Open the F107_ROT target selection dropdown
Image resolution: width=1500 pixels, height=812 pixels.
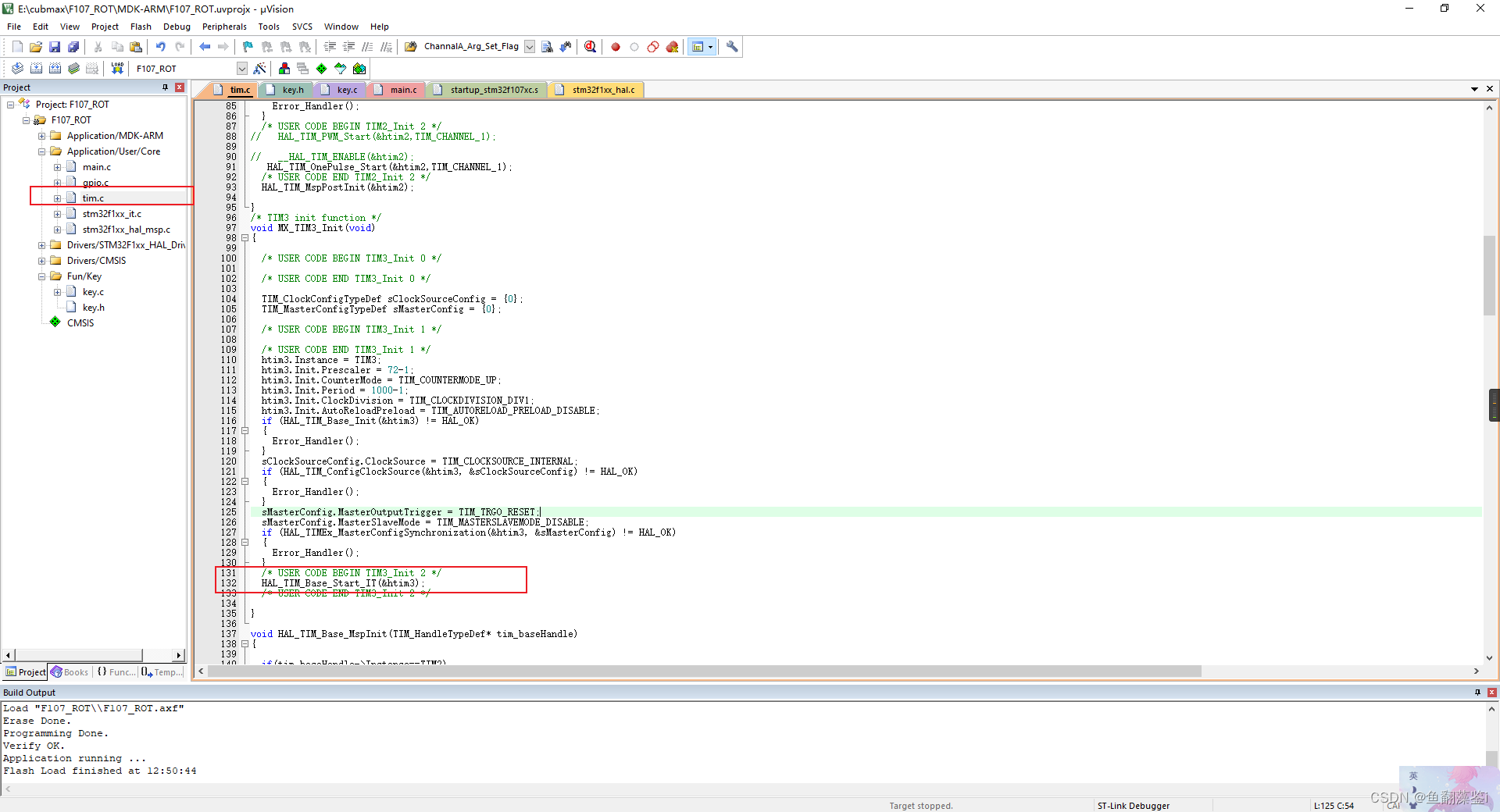tap(242, 69)
